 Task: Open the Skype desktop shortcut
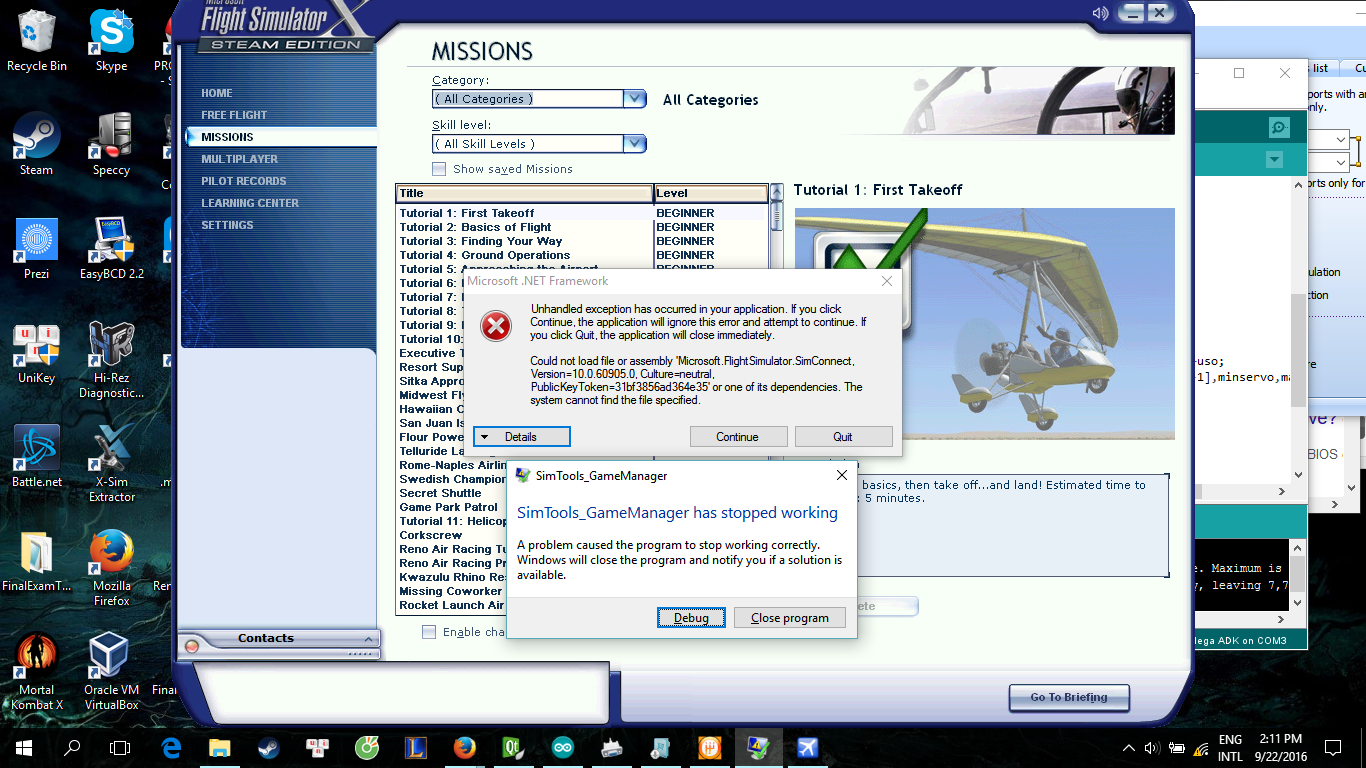112,41
